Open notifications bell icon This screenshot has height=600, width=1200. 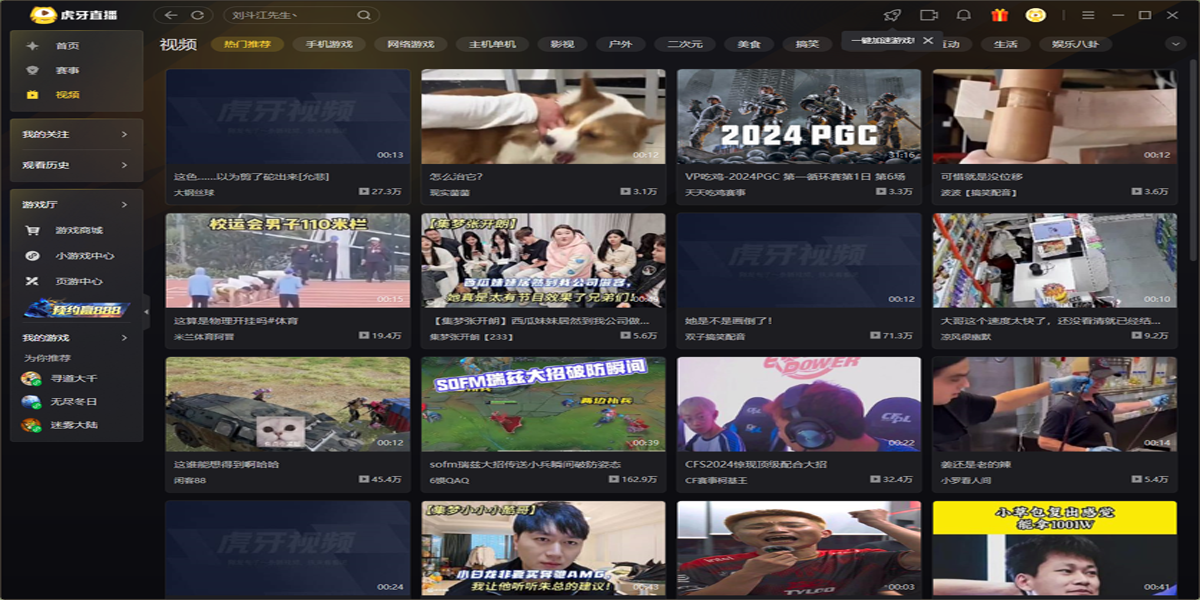[x=964, y=15]
